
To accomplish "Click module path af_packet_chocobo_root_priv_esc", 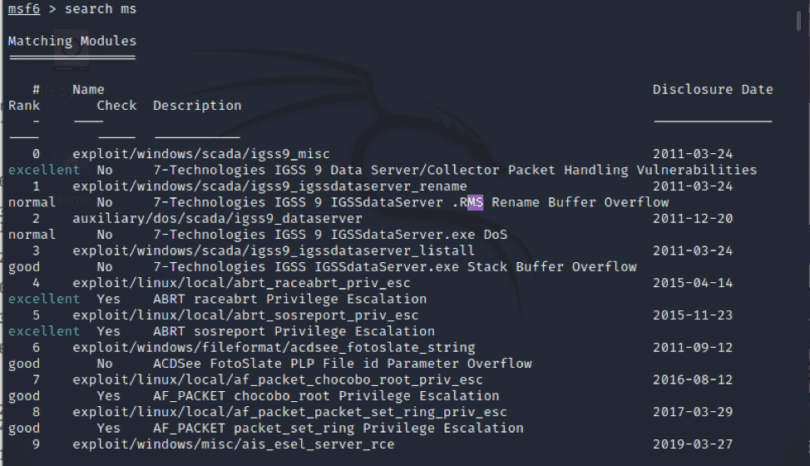I will click(x=277, y=380).
